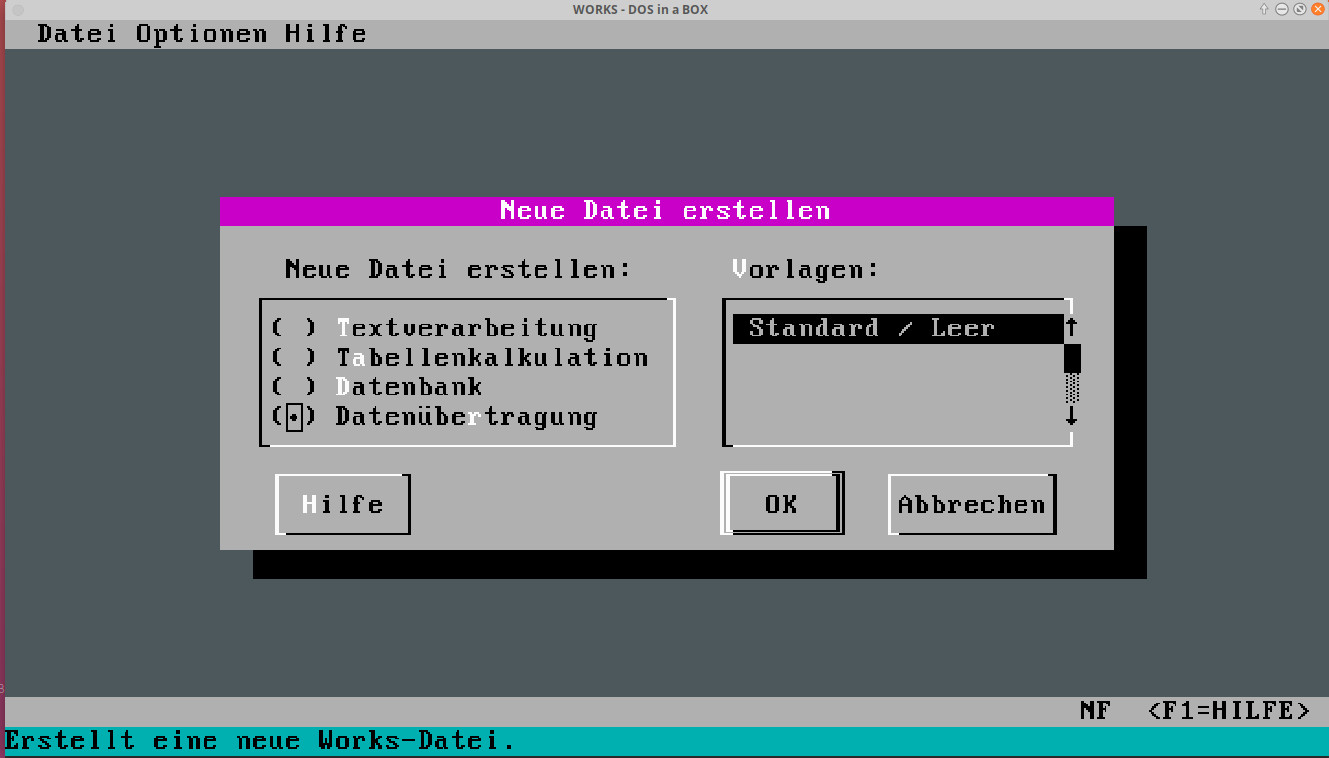This screenshot has height=758, width=1329.
Task: Cancel with the Abbrechen button
Action: (x=972, y=504)
